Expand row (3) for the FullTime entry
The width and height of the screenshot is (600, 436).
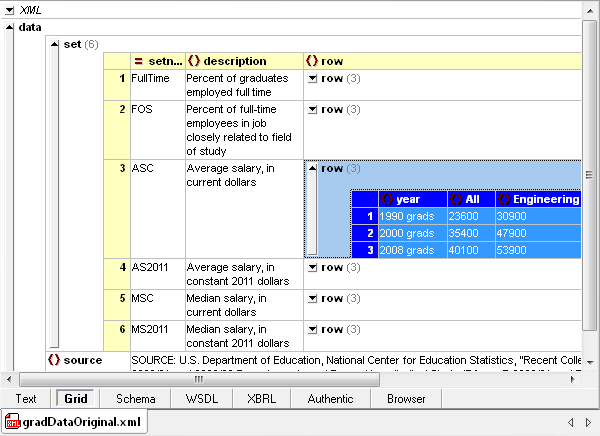(312, 78)
